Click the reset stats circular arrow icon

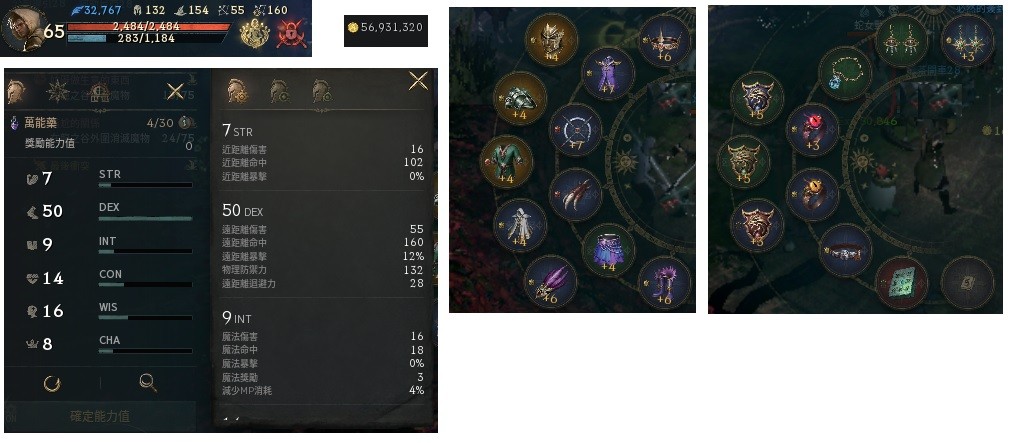pos(52,384)
